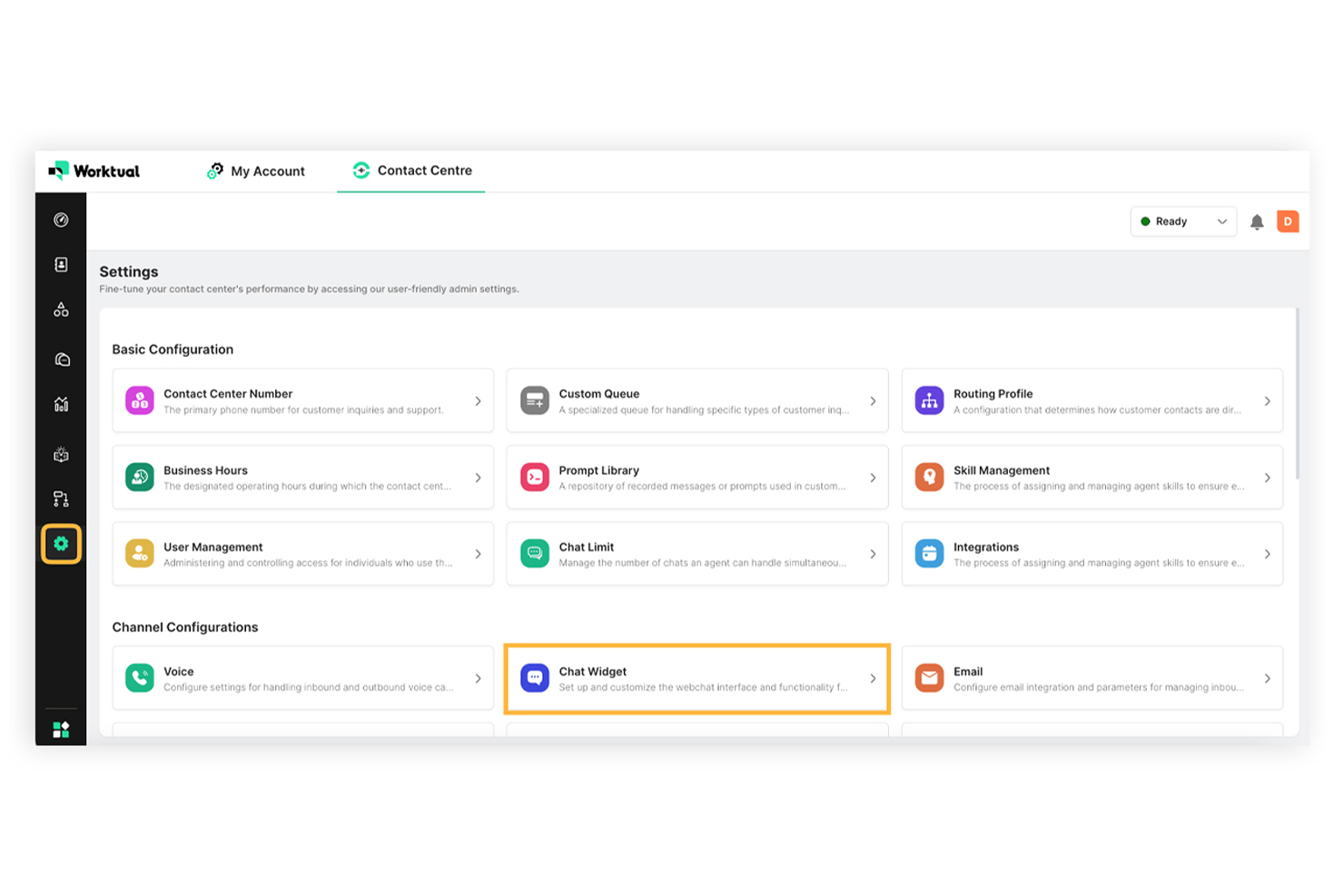Viewport: 1344px width, 896px height.
Task: Click the notification bell icon
Action: (1257, 222)
